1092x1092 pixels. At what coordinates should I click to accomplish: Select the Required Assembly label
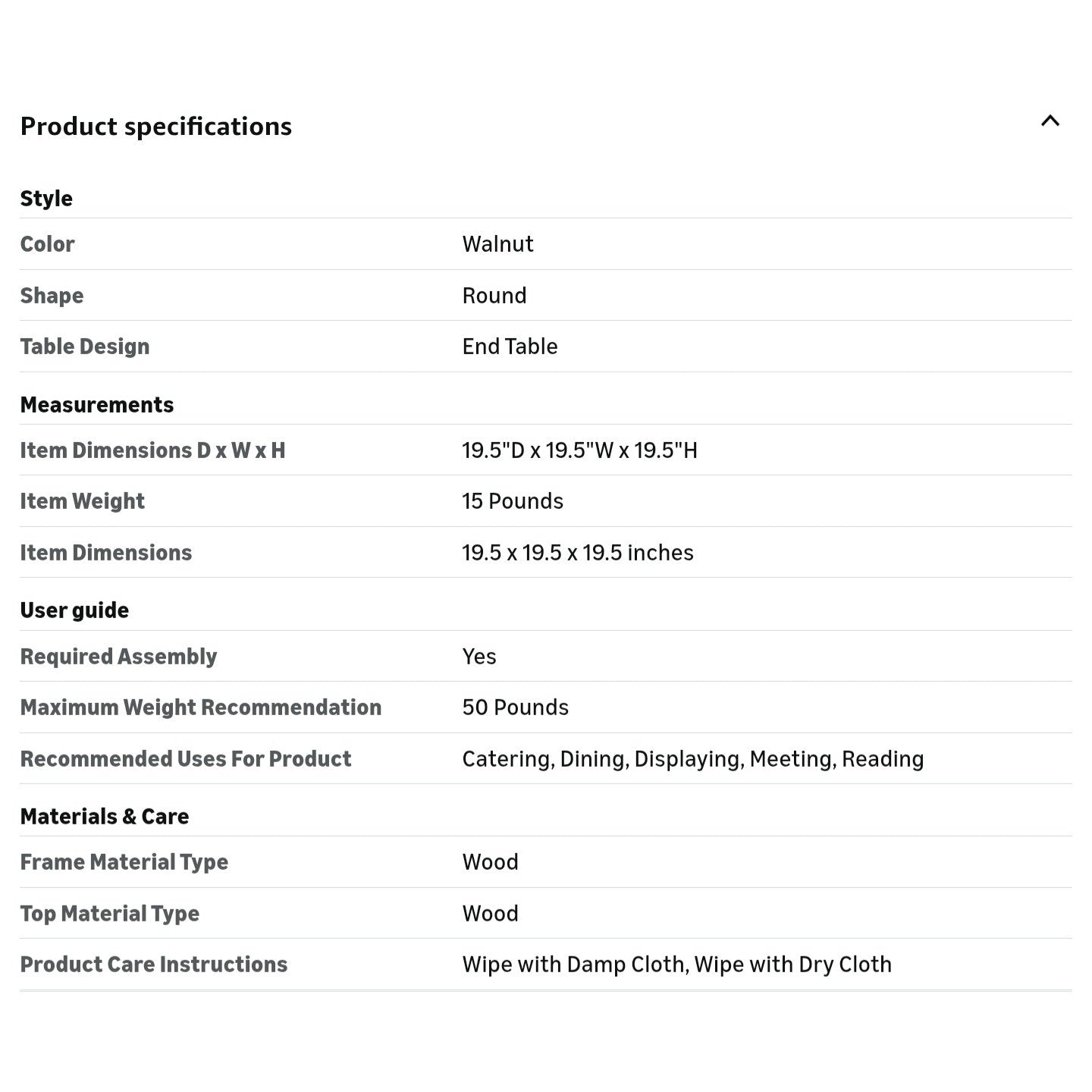point(118,657)
